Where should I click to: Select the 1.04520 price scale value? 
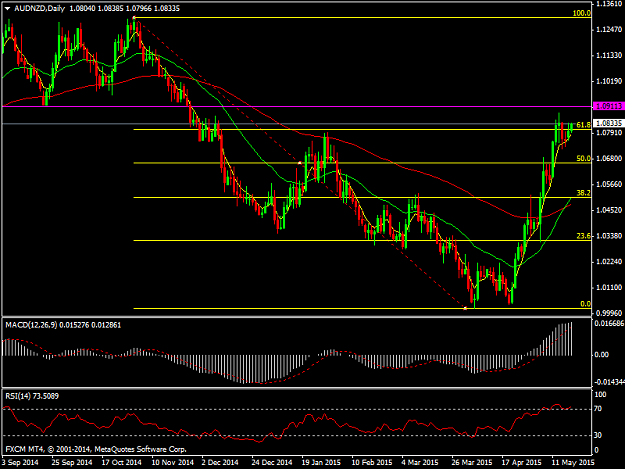609,210
